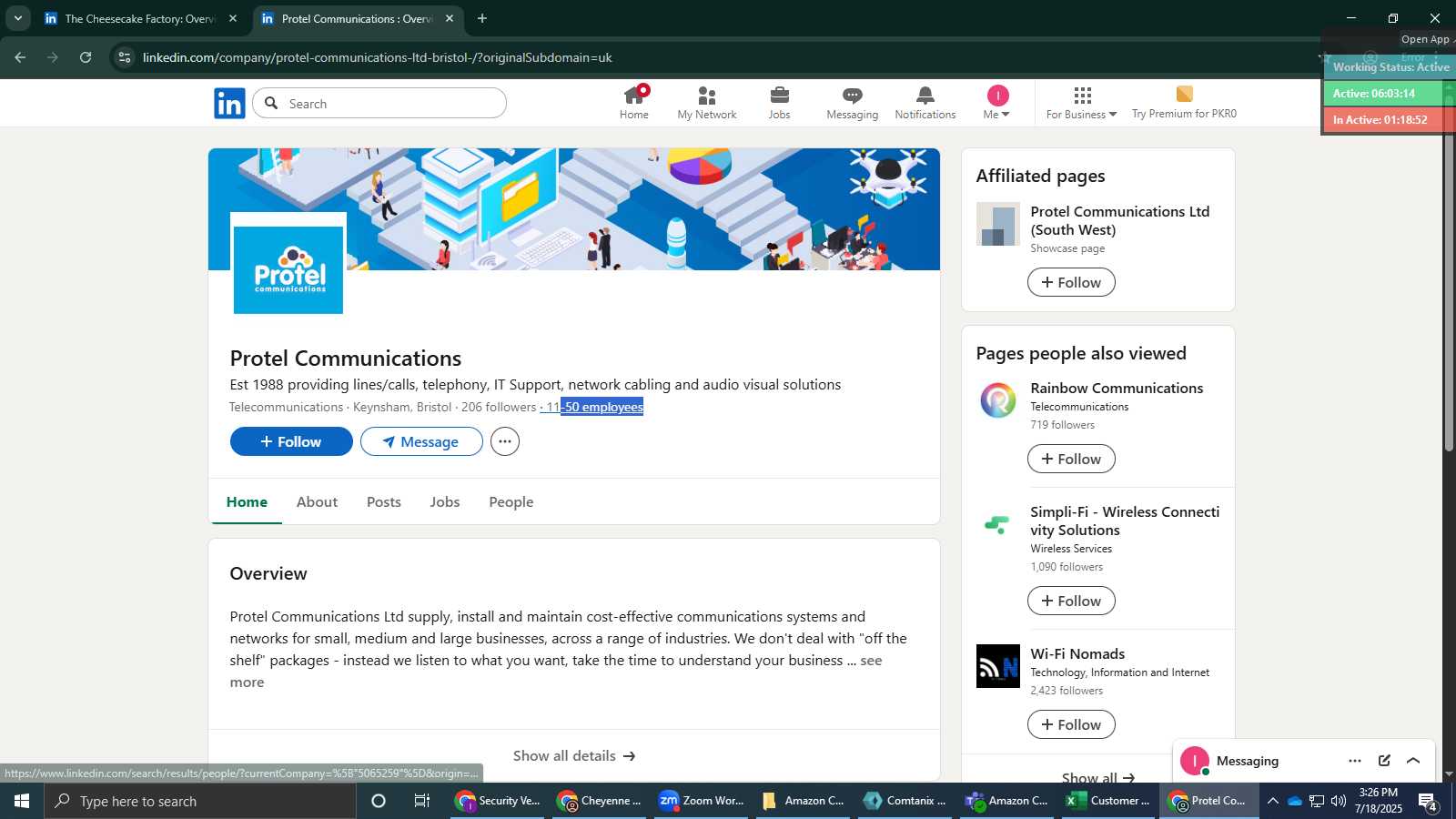1456x819 pixels.
Task: View site information icon
Action: point(125,57)
